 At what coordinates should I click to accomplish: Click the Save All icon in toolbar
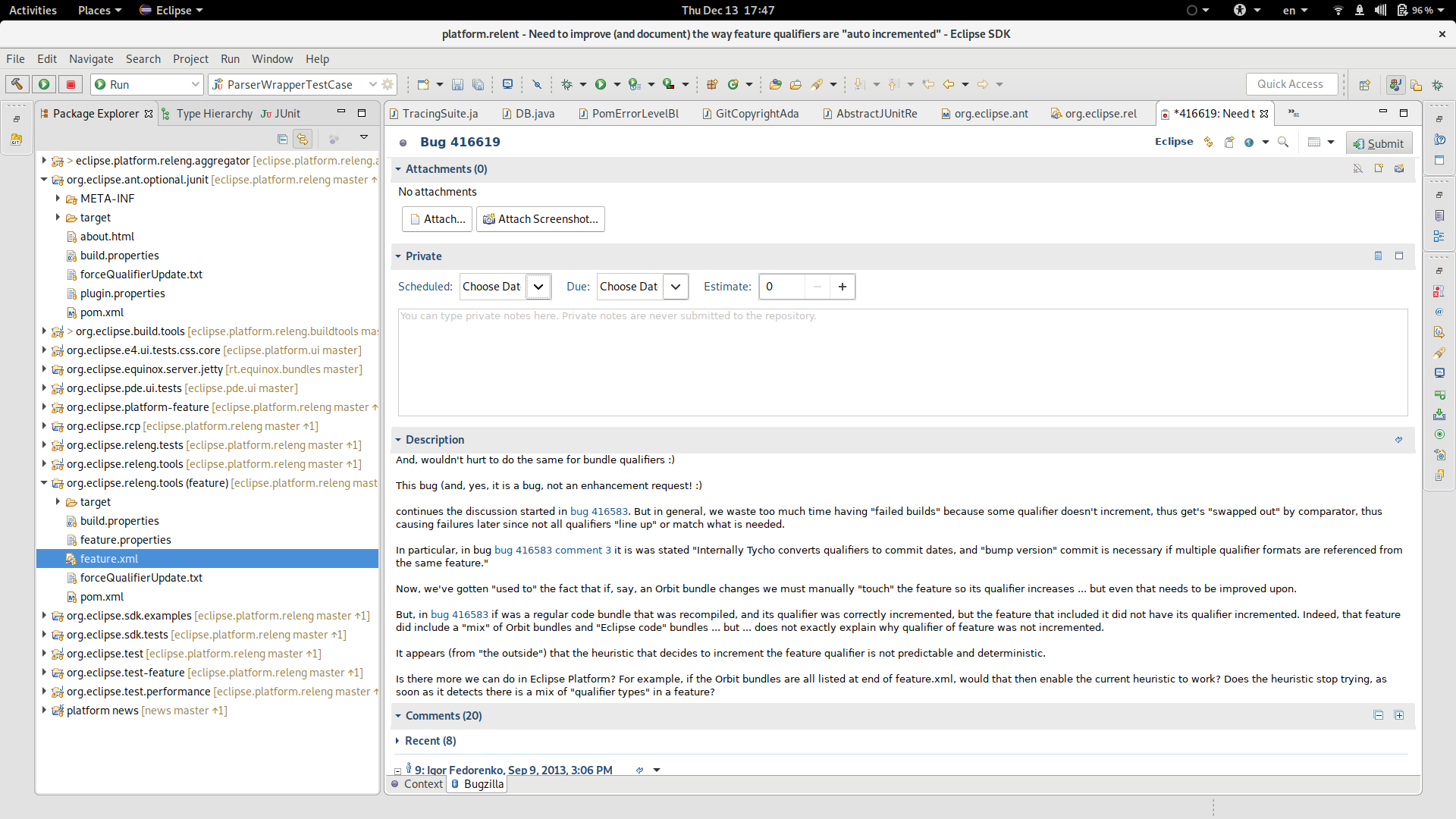478,84
